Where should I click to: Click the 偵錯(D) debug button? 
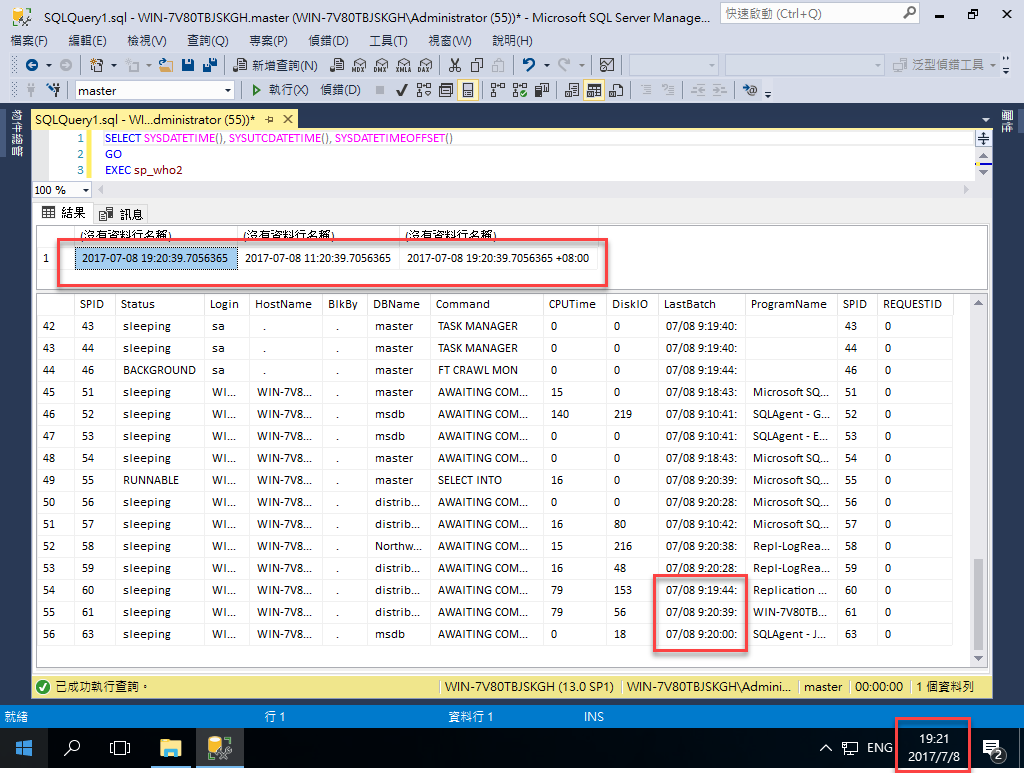point(340,89)
